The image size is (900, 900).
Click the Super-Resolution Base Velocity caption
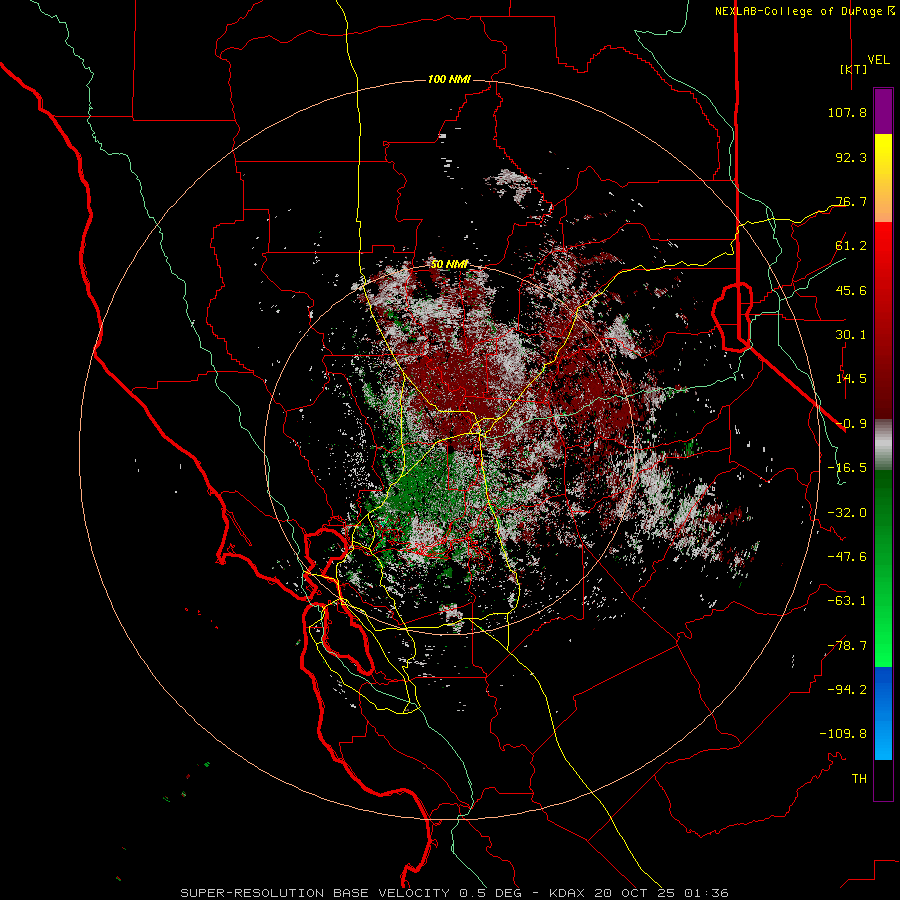[x=454, y=893]
